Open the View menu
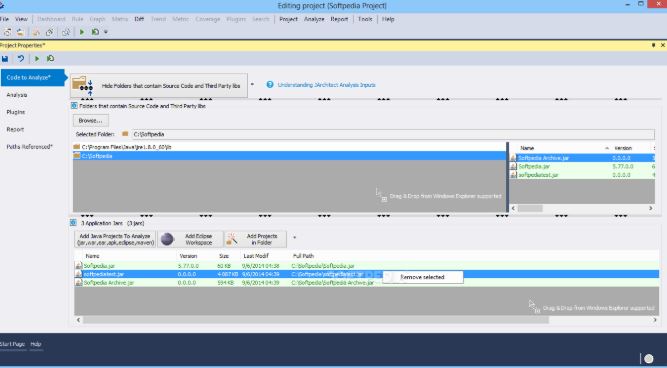Screen dimensions: 667x368 point(21,19)
